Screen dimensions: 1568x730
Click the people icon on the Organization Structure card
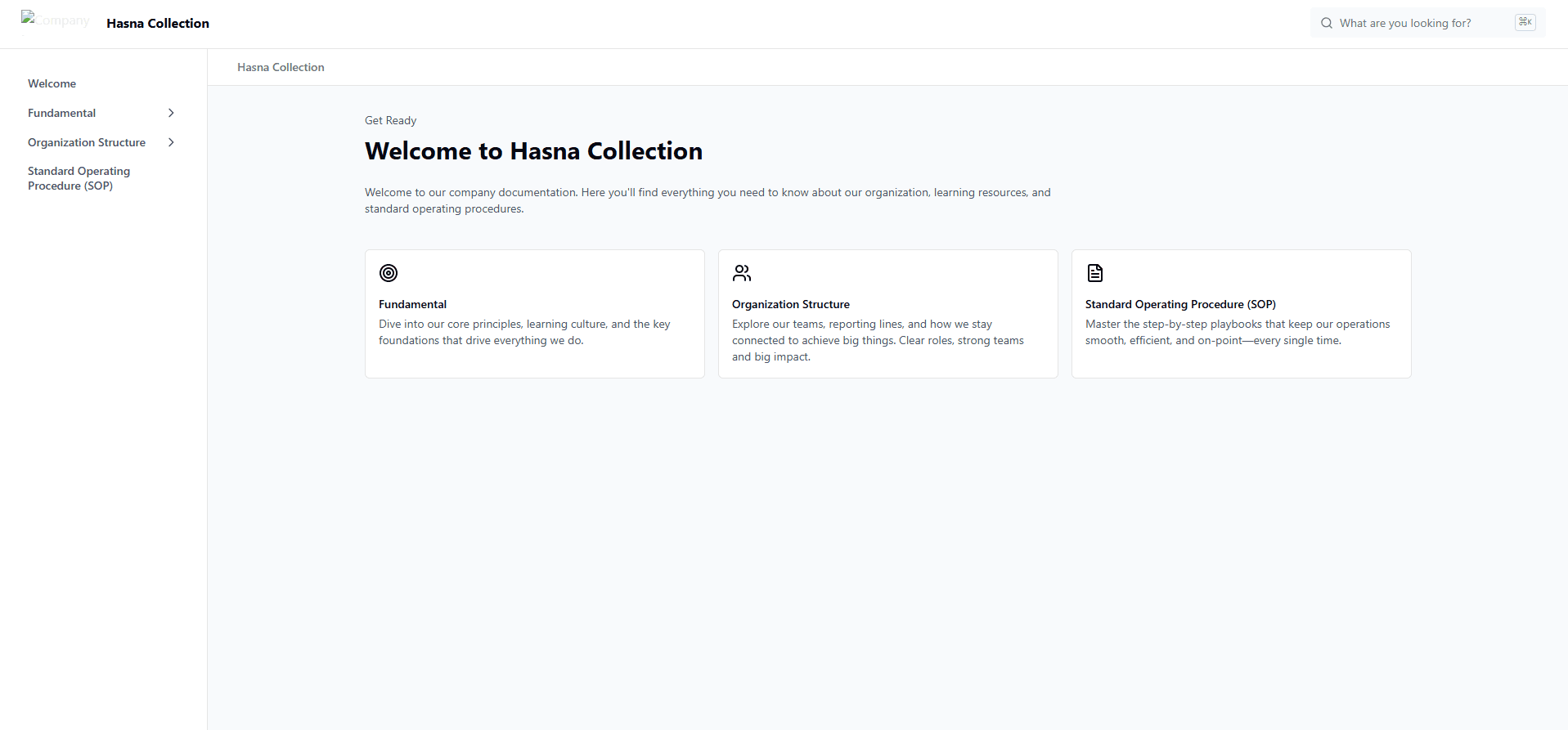(x=742, y=273)
